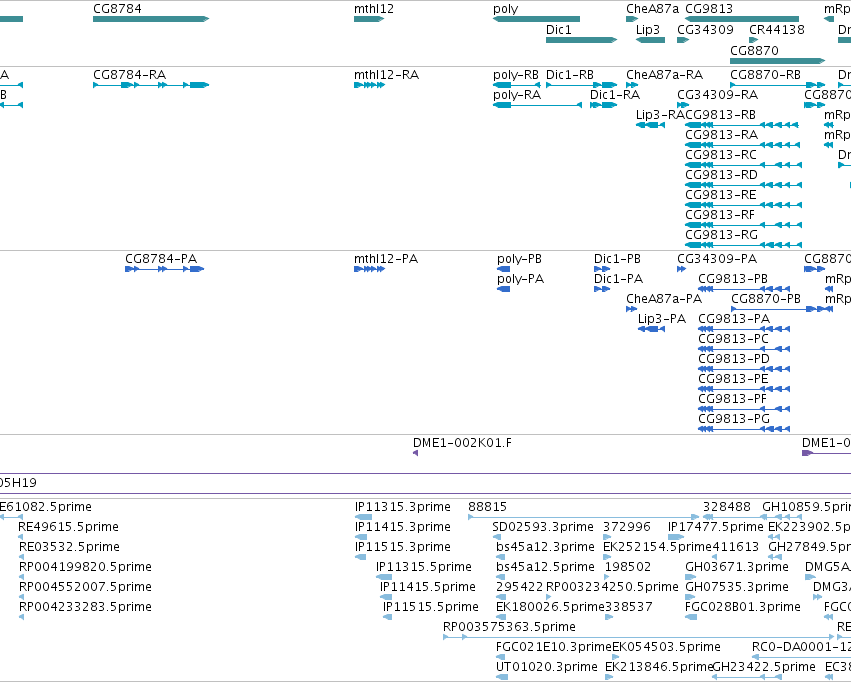Select protein CG9813-PF
The image size is (851, 682).
point(744,409)
